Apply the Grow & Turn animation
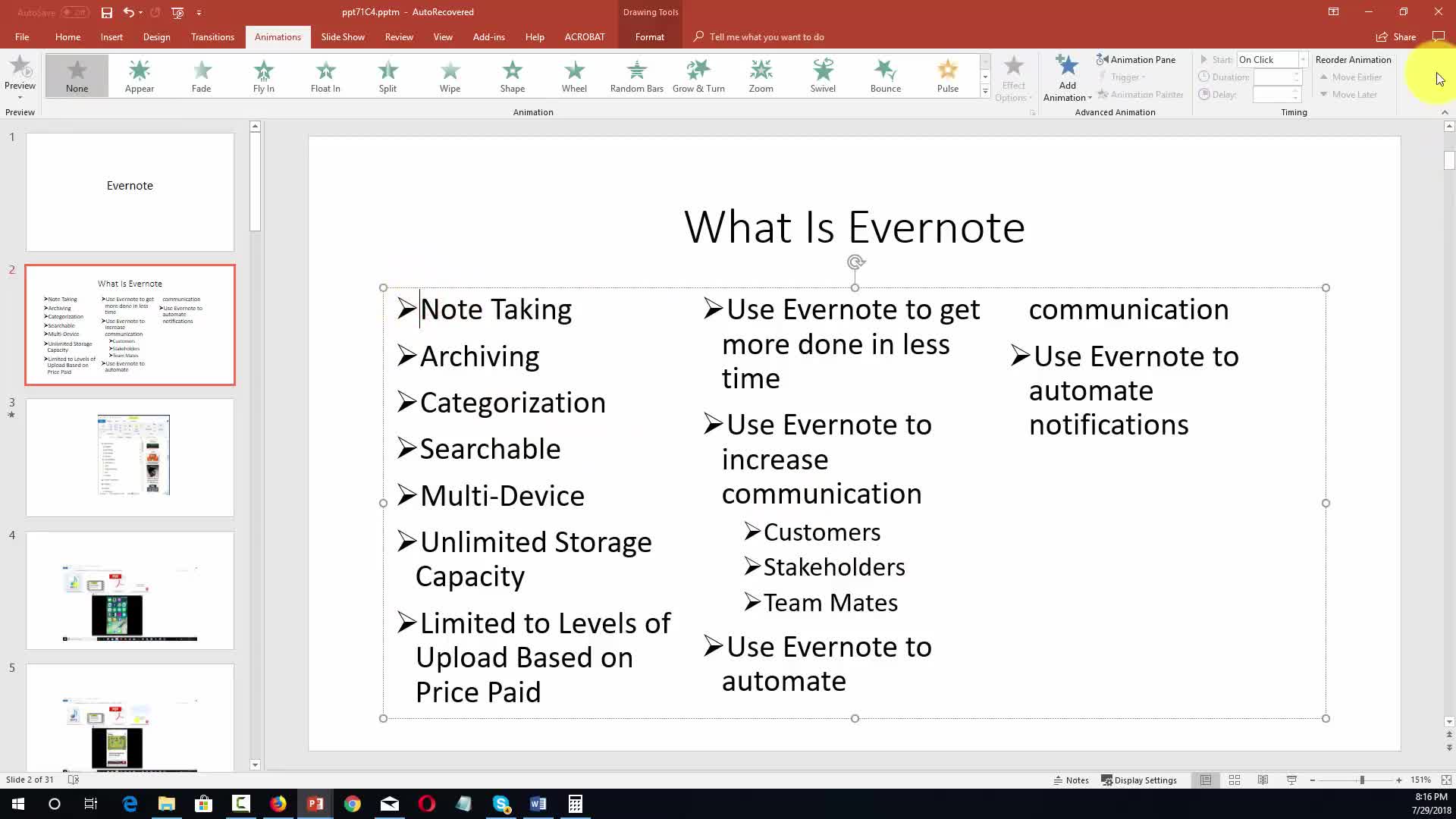1456x819 pixels. click(698, 76)
